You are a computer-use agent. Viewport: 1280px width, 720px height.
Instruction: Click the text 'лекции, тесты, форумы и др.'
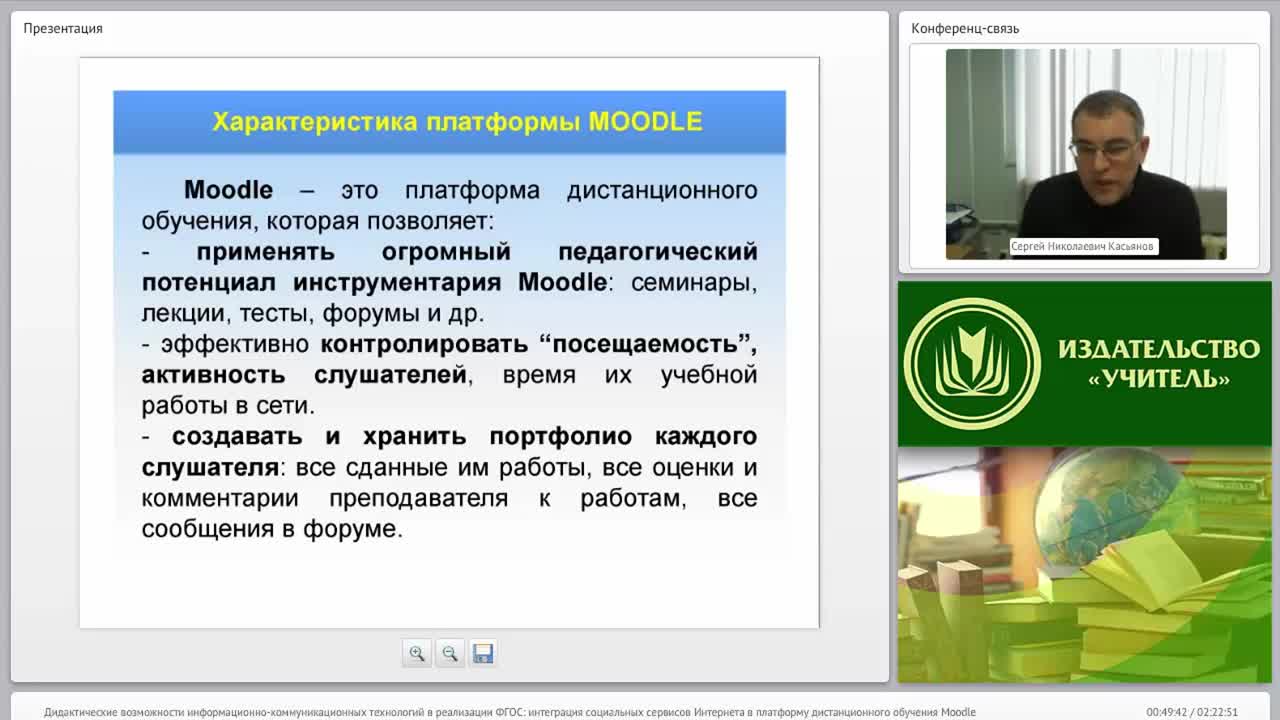point(313,313)
